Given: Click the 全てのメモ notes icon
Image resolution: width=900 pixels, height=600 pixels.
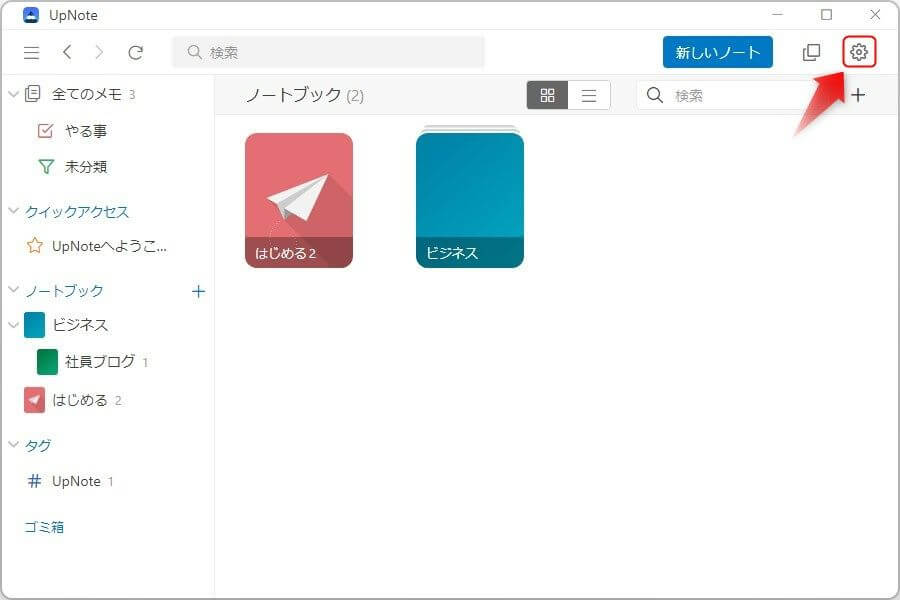Looking at the screenshot, I should 33,94.
